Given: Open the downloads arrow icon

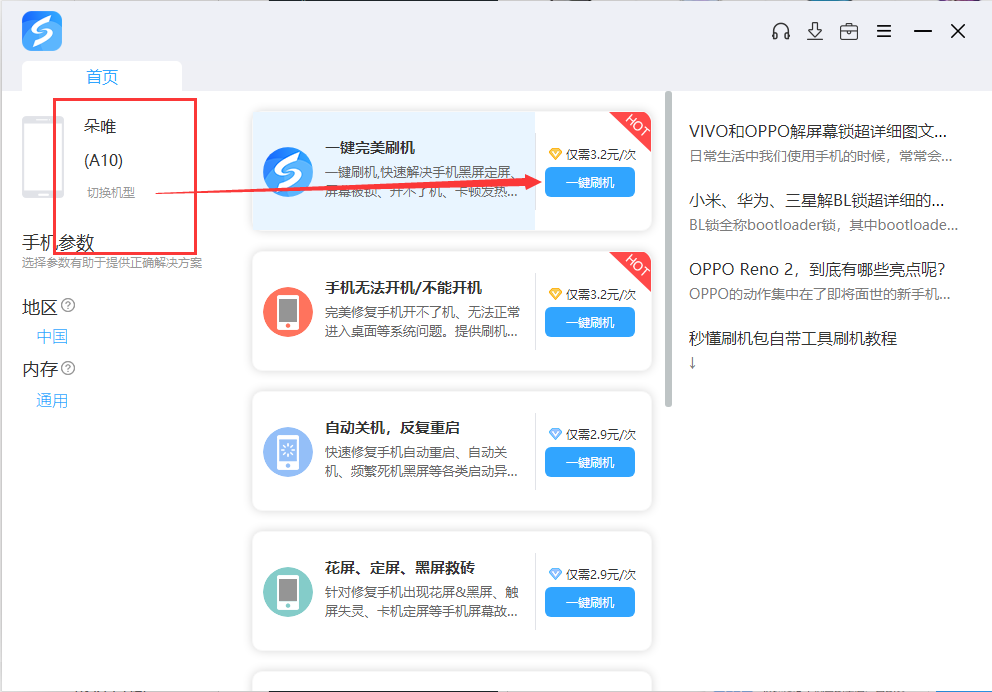Looking at the screenshot, I should click(x=815, y=31).
